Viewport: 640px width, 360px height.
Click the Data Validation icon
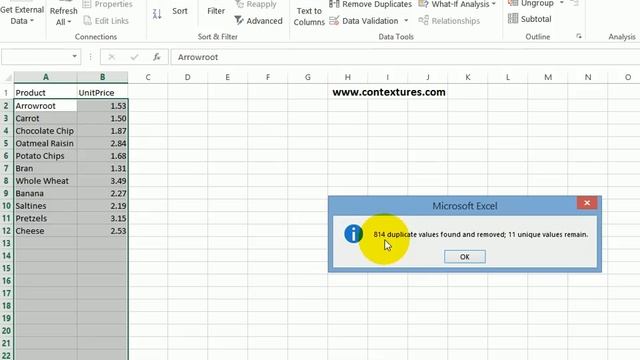coord(334,20)
